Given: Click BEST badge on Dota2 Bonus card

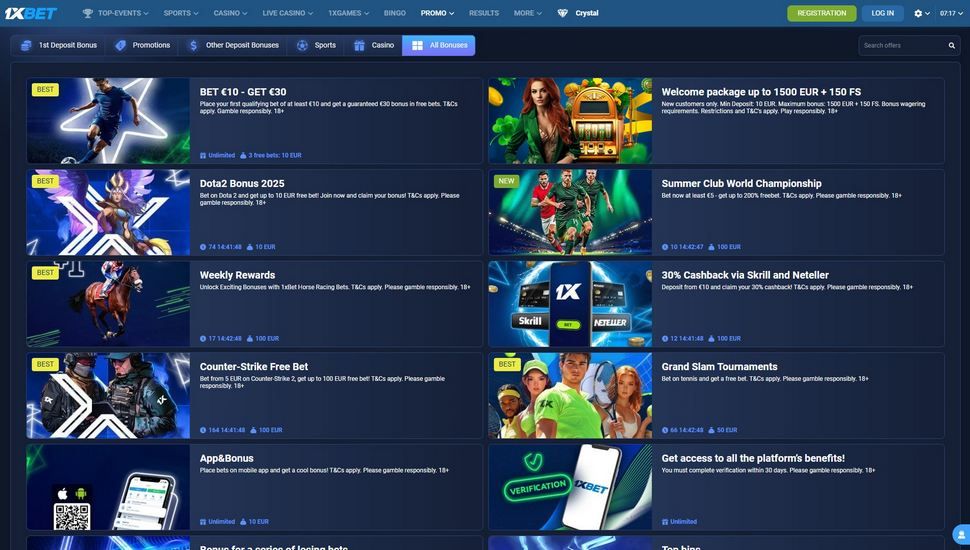Looking at the screenshot, I should pyautogui.click(x=45, y=181).
